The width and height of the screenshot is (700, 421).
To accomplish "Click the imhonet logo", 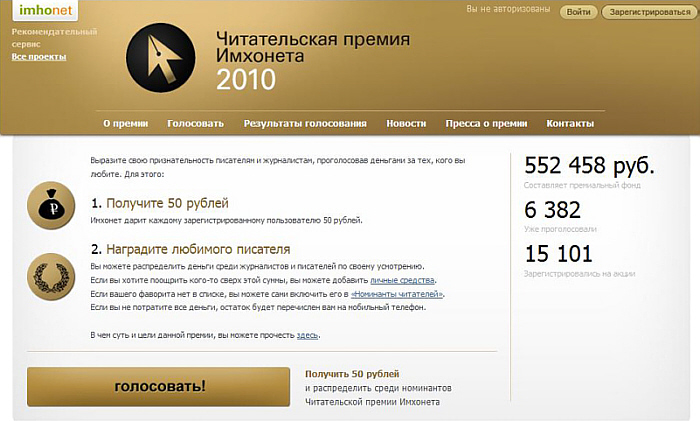I will pyautogui.click(x=45, y=10).
